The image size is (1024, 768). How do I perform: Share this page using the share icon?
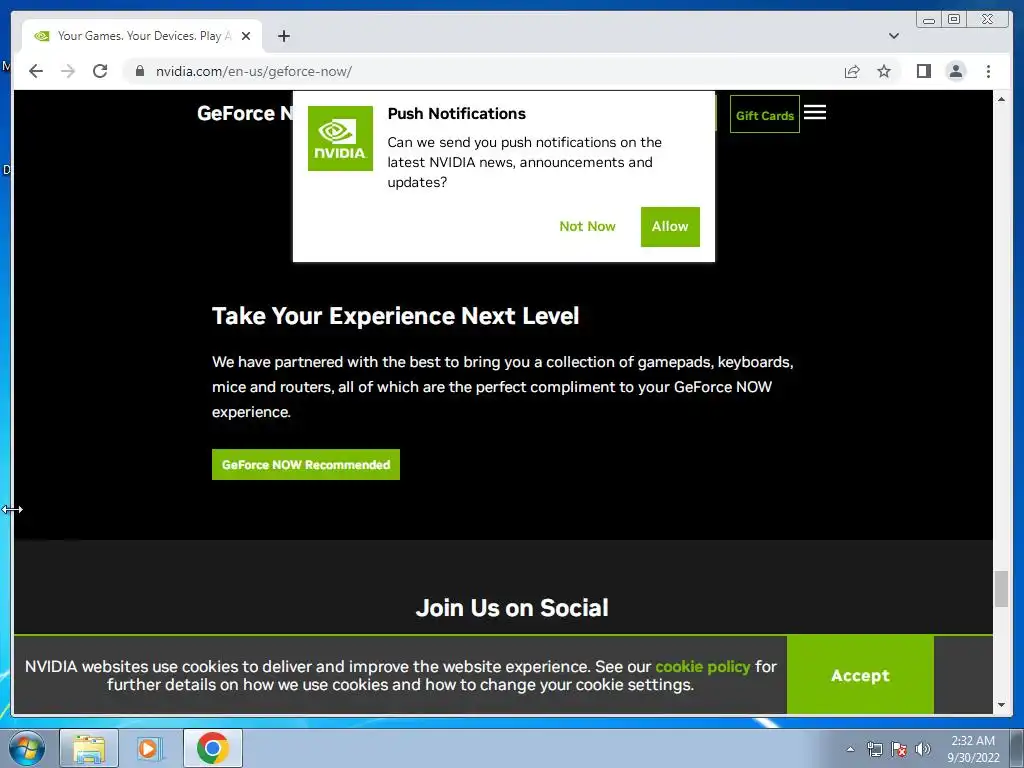[x=852, y=71]
